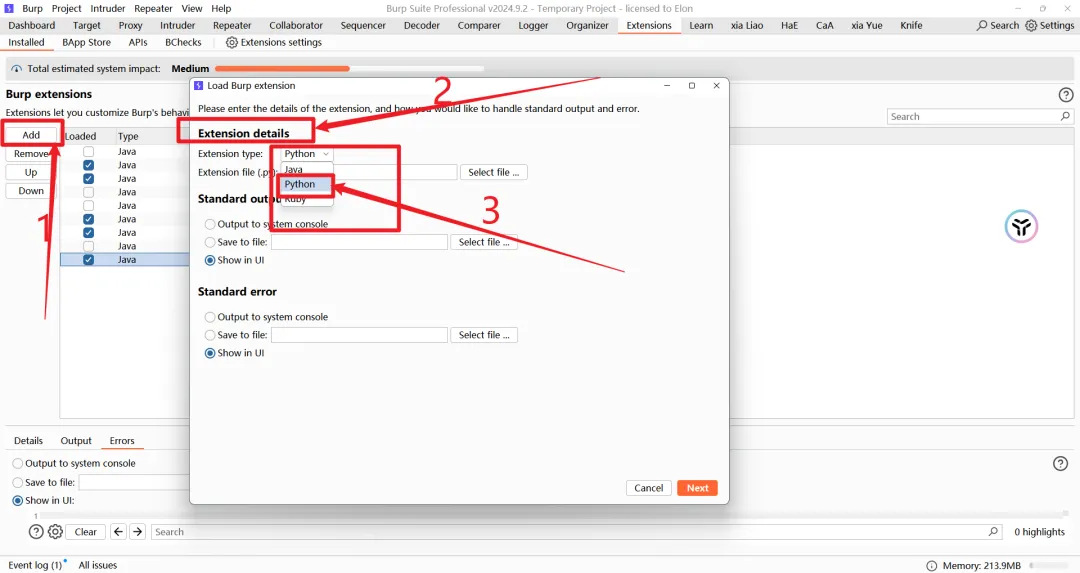Screen dimensions: 1080x573
Task: Click 'Select file ...' under Standard error
Action: click(x=484, y=335)
